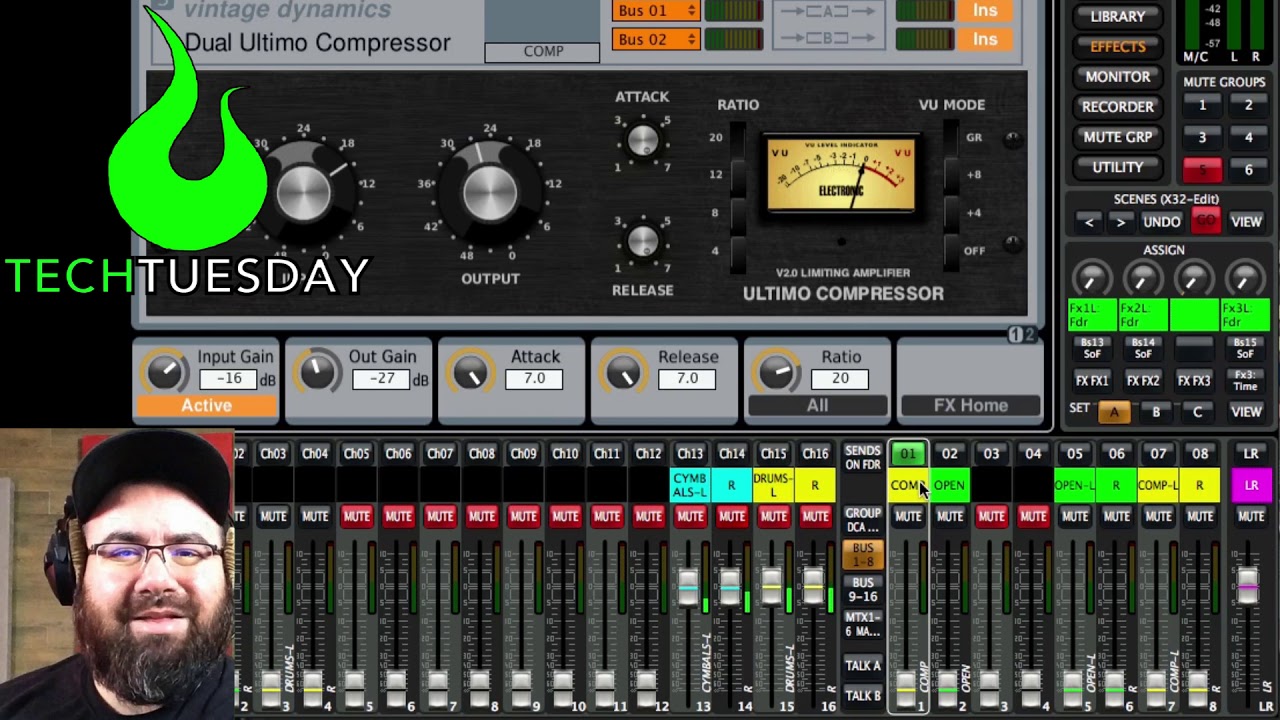Unmute channel Ch05
This screenshot has width=1280, height=720.
[357, 516]
